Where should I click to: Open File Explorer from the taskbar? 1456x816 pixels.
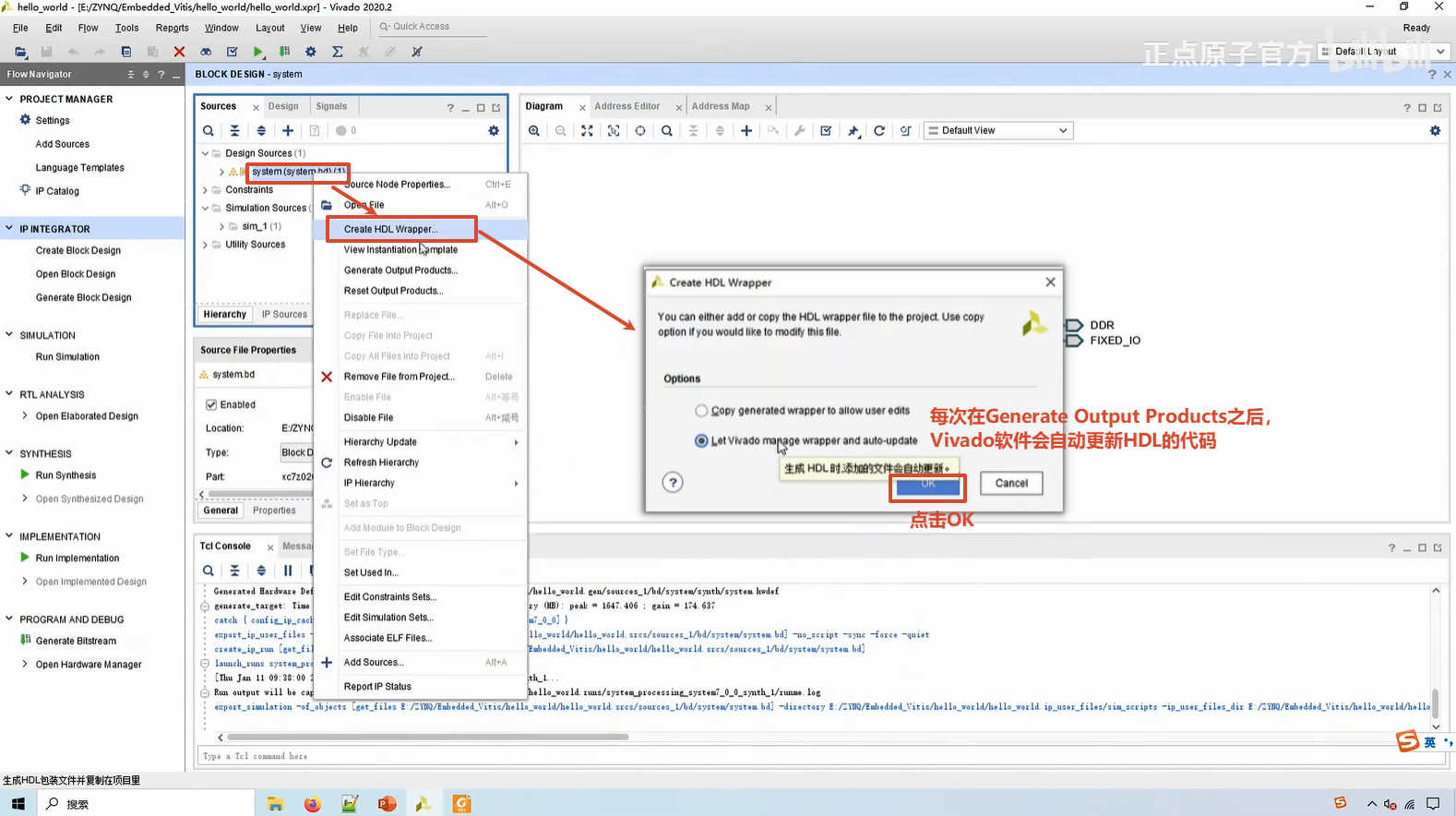pyautogui.click(x=275, y=804)
